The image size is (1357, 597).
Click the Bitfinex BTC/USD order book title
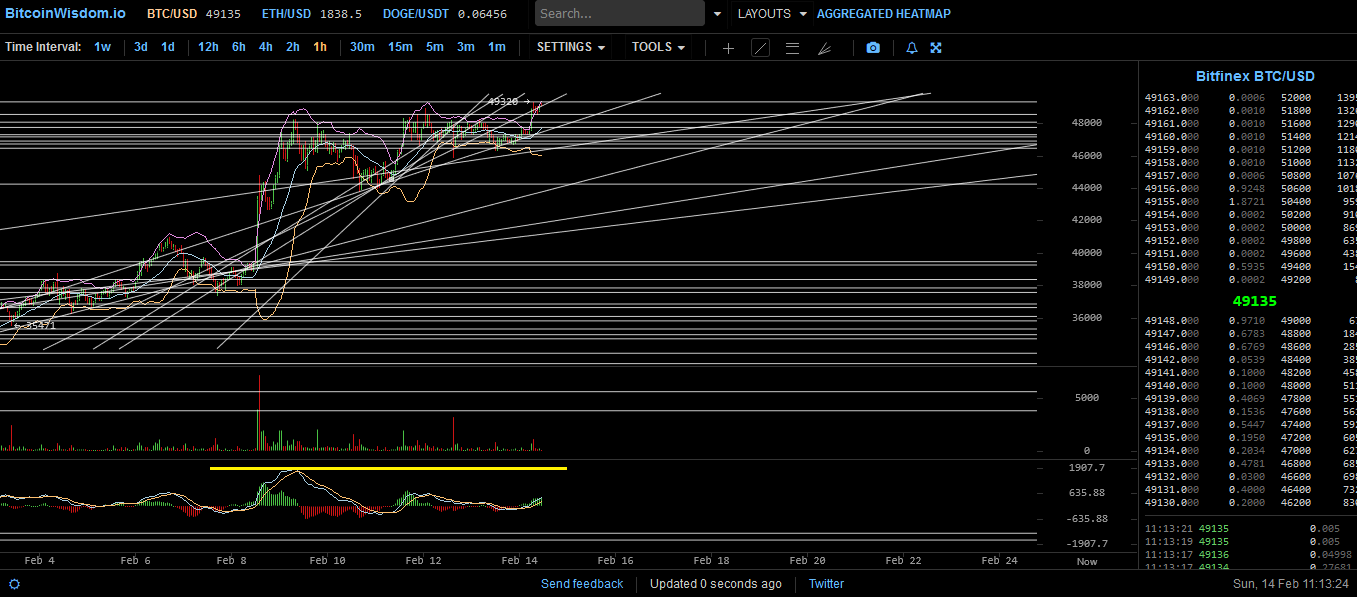point(1255,76)
